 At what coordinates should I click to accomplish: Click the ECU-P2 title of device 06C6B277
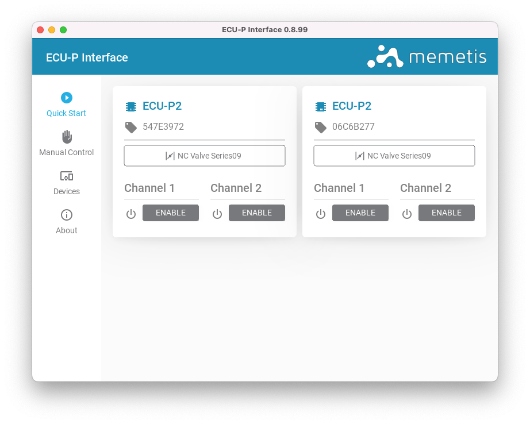click(352, 106)
